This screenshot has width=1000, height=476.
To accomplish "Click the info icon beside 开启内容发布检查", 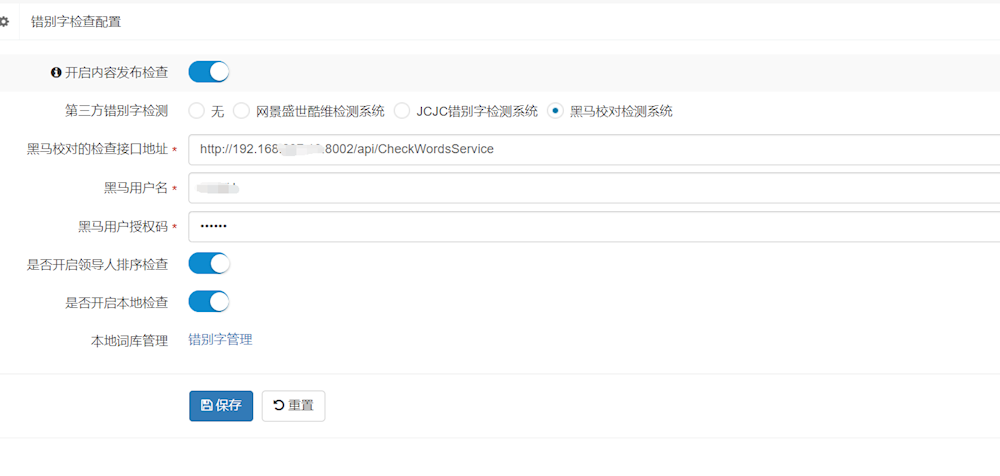I will [x=56, y=73].
